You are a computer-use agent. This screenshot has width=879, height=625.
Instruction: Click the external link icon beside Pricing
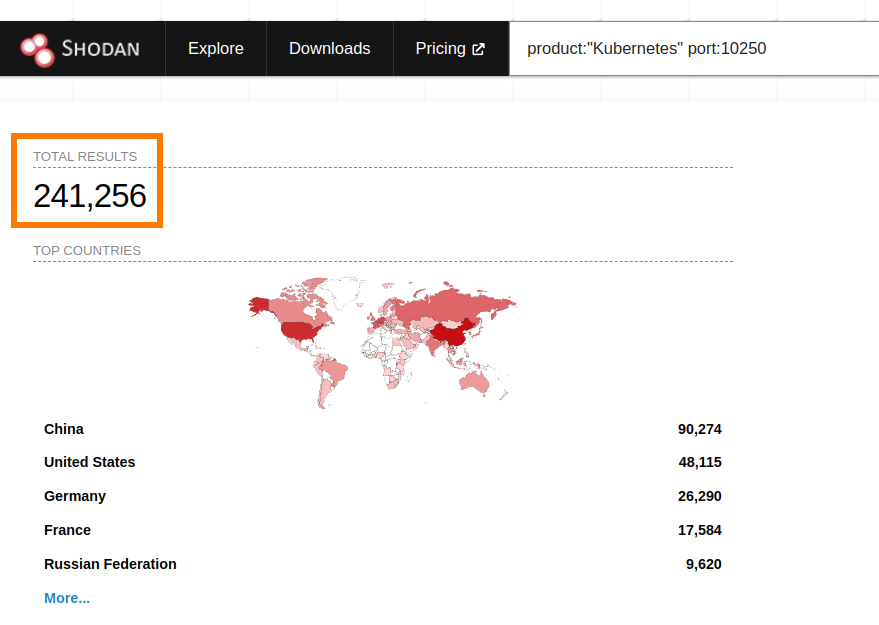tap(478, 49)
